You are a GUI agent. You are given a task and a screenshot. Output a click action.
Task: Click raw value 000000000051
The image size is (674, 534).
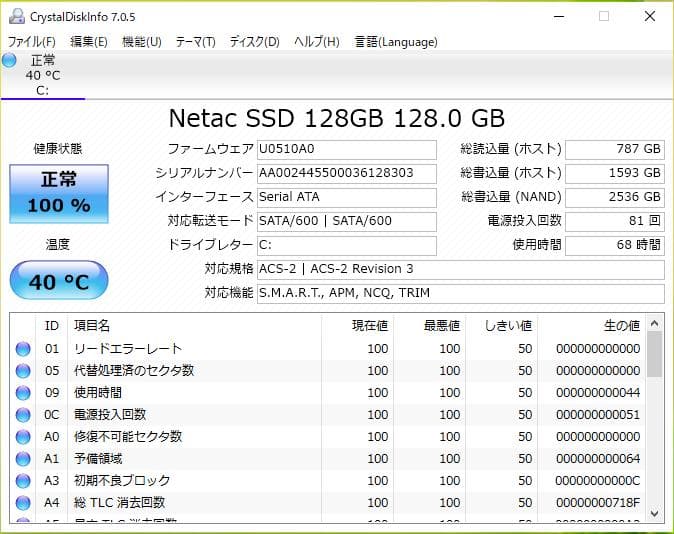tap(598, 415)
